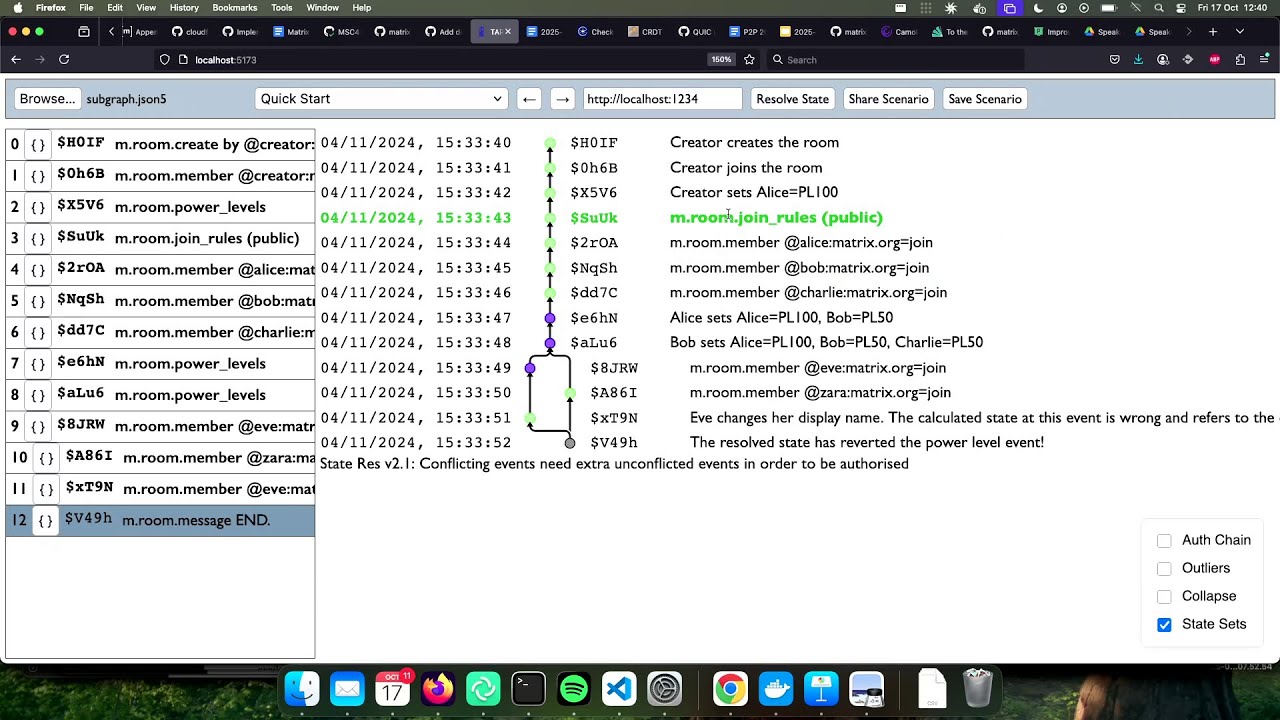This screenshot has width=1280, height=720.
Task: Select the m.room.join_rules (public) list row
Action: click(160, 238)
